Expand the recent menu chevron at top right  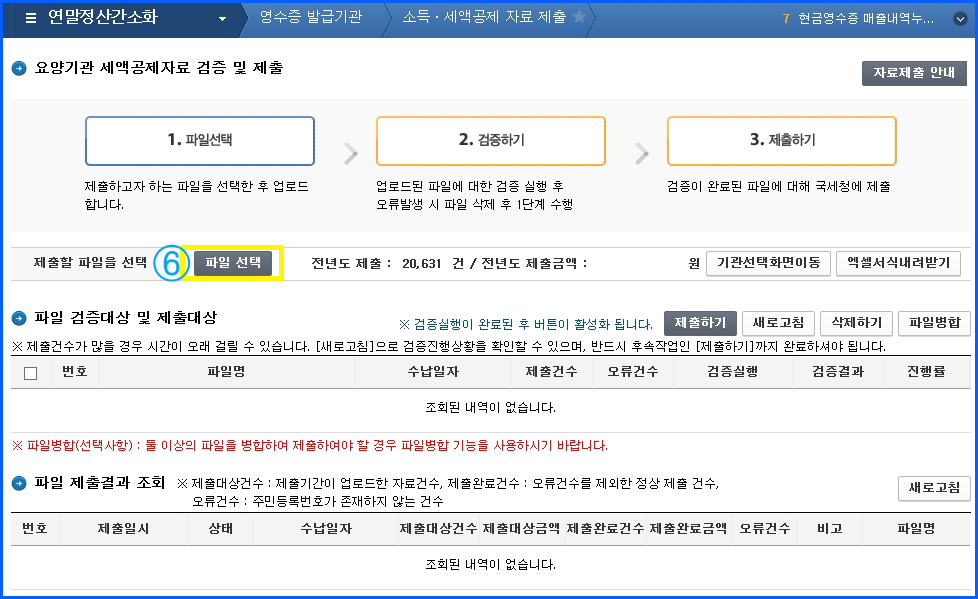[x=961, y=19]
